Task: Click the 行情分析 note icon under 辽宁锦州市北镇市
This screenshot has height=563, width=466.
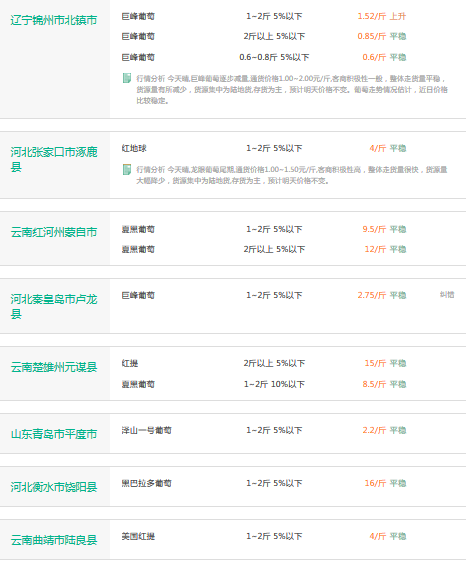Action: coord(127,78)
